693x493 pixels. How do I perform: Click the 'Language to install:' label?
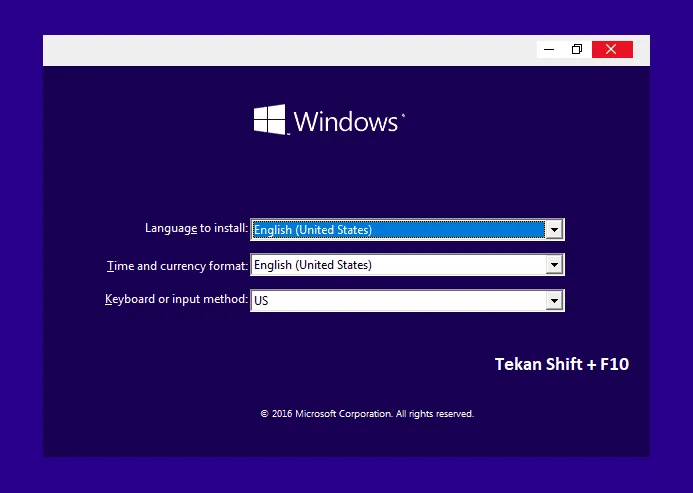[196, 228]
